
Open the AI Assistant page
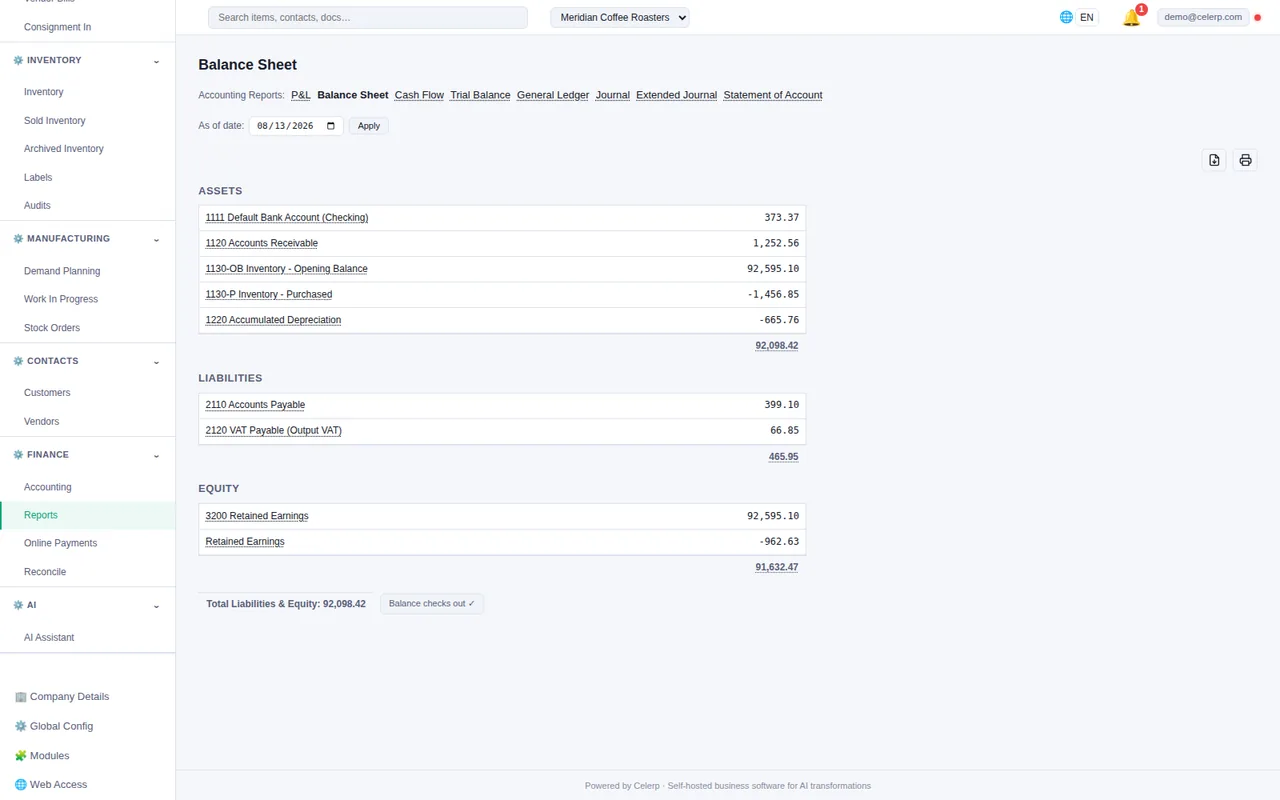point(49,638)
